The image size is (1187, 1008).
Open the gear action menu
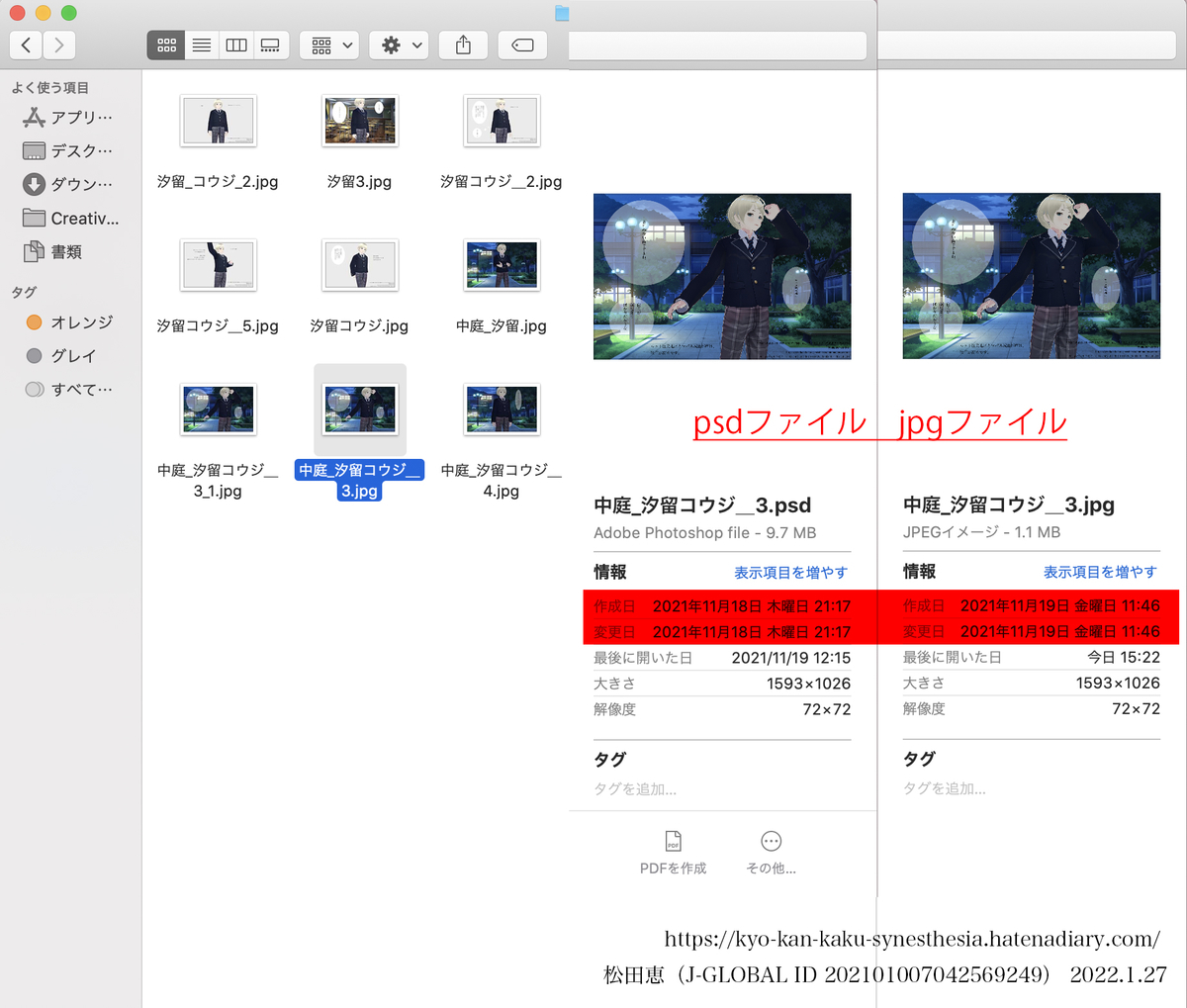[400, 45]
